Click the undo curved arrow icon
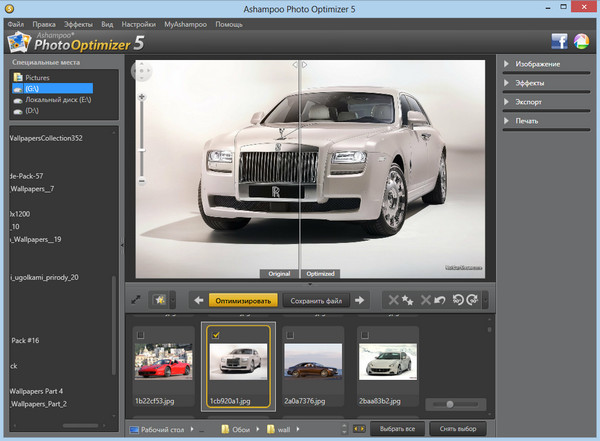This screenshot has width=600, height=441. [x=440, y=300]
